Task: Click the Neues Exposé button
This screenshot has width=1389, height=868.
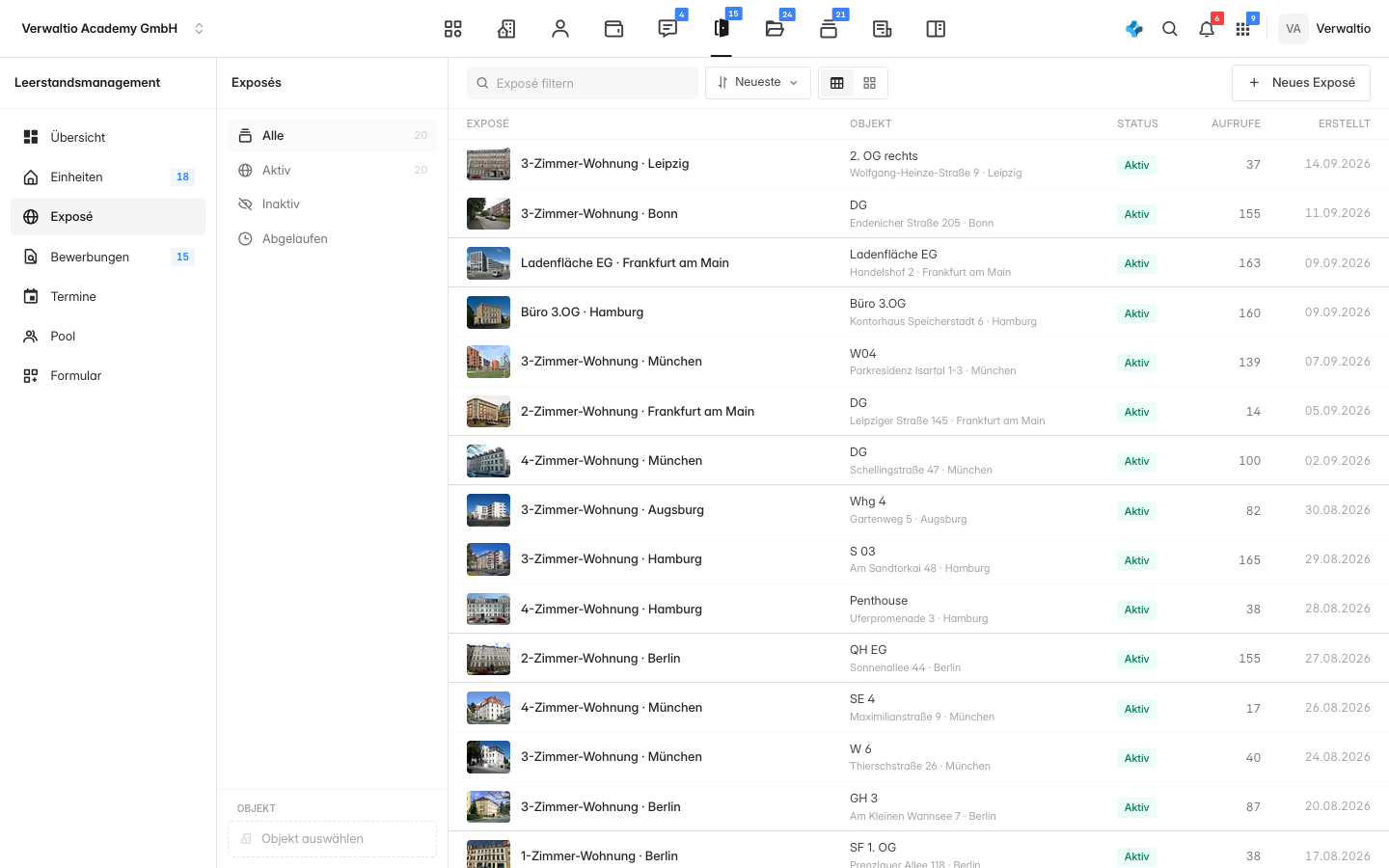Action: point(1301,83)
